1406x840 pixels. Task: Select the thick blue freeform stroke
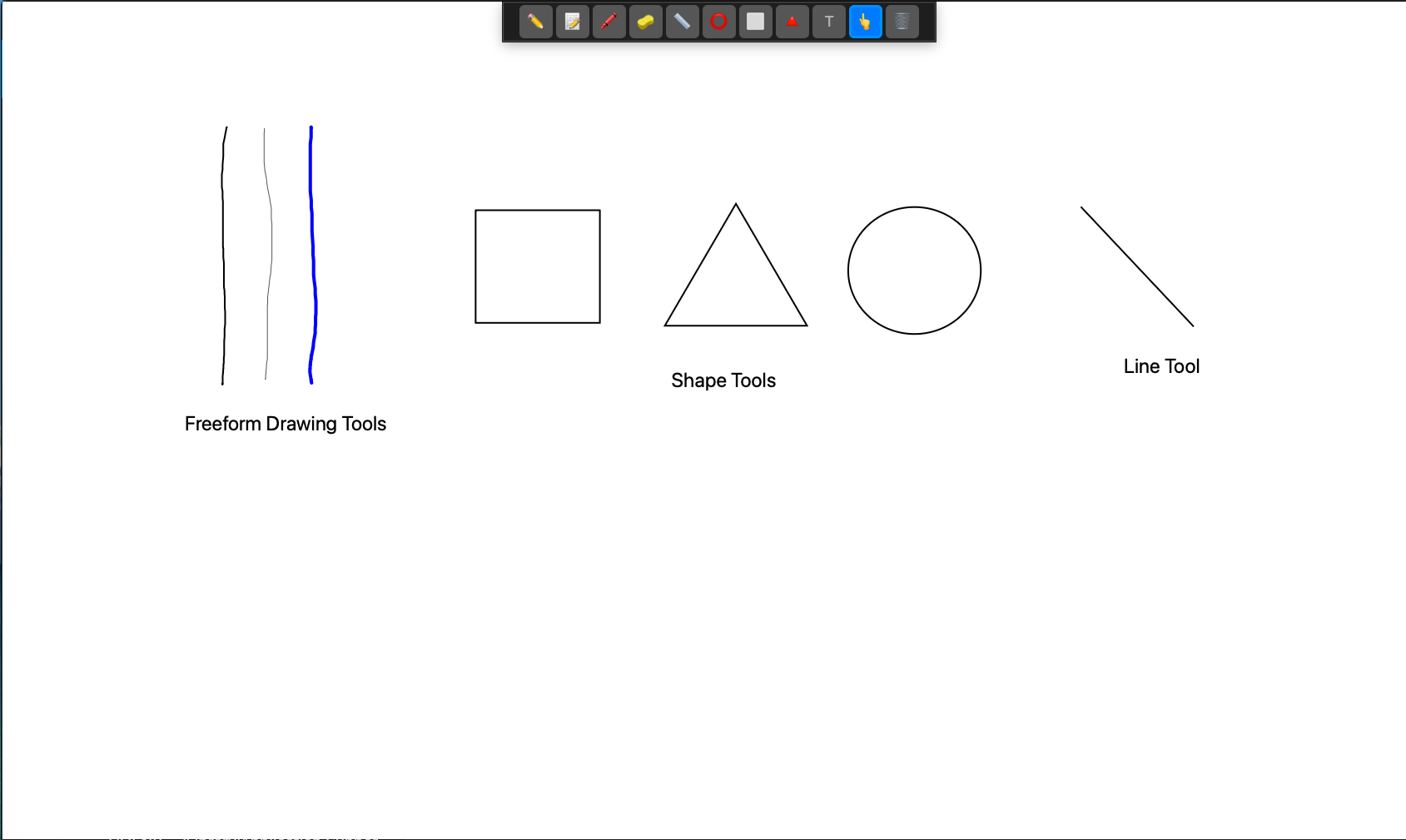tap(313, 250)
